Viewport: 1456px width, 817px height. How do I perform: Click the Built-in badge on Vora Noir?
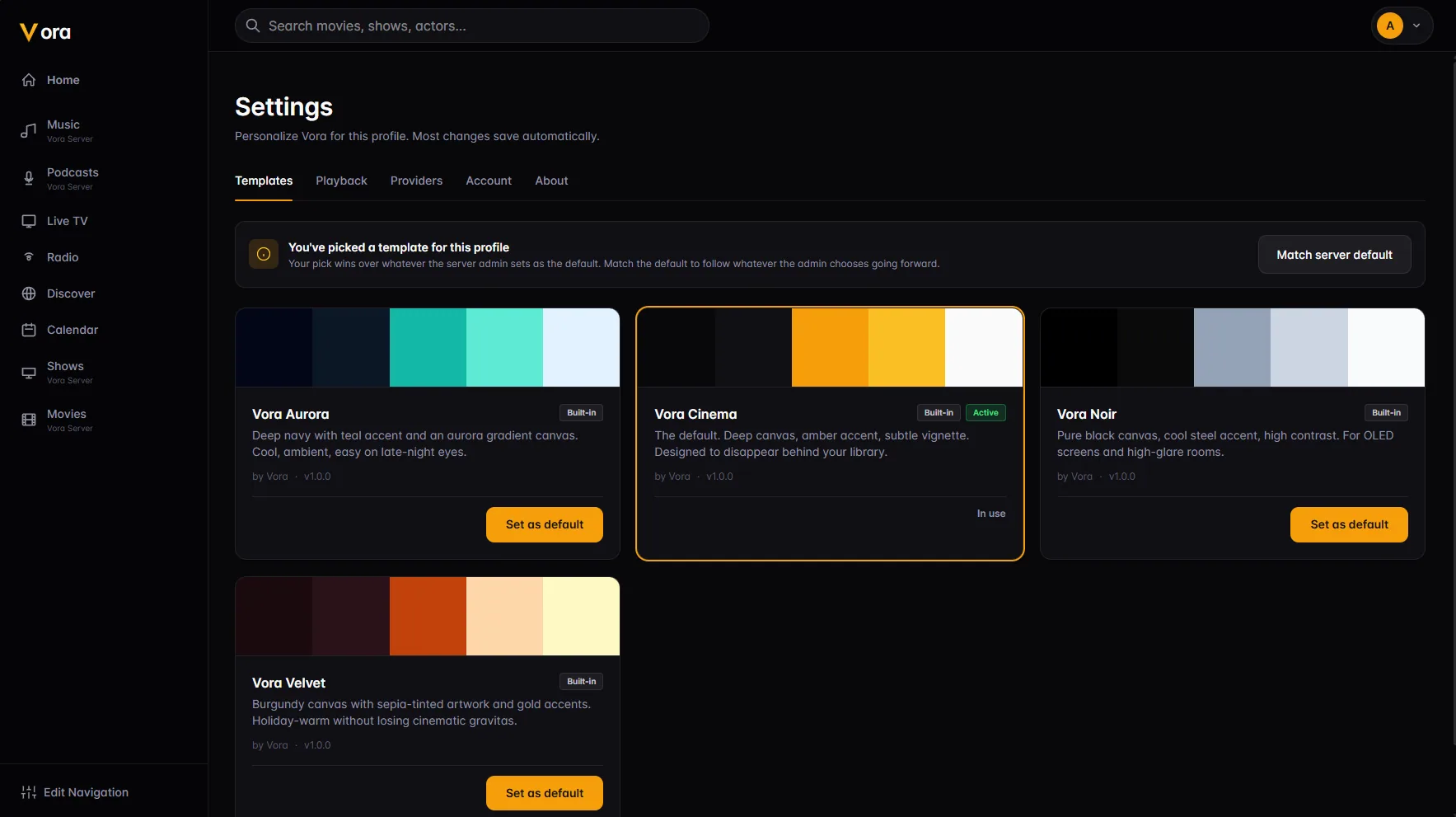tap(1386, 413)
